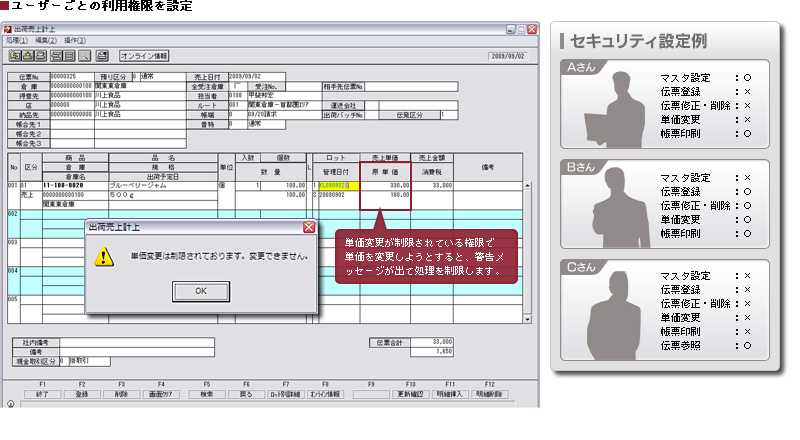
Task: Click the 伝票合計 value 33,000
Action: coord(432,343)
